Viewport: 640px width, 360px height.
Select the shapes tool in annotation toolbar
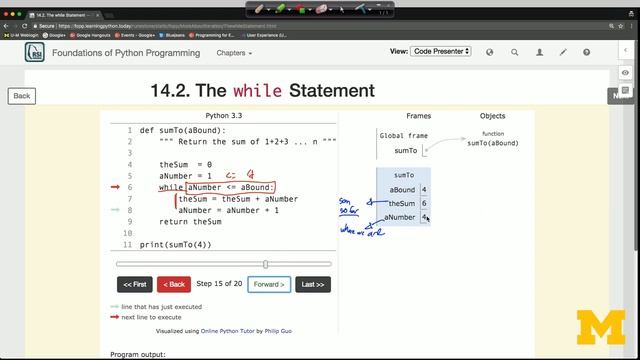tap(301, 9)
